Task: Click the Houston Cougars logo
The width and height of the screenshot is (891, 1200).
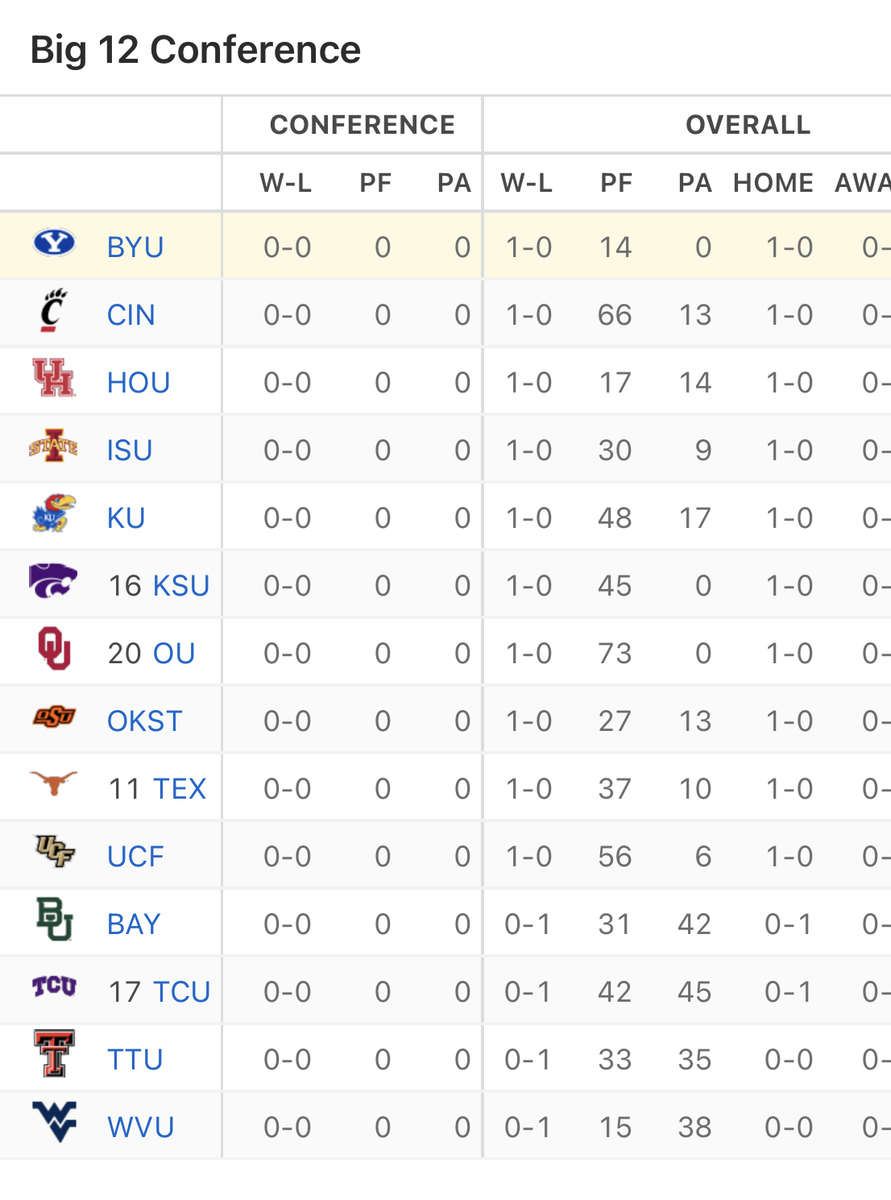Action: (x=55, y=381)
